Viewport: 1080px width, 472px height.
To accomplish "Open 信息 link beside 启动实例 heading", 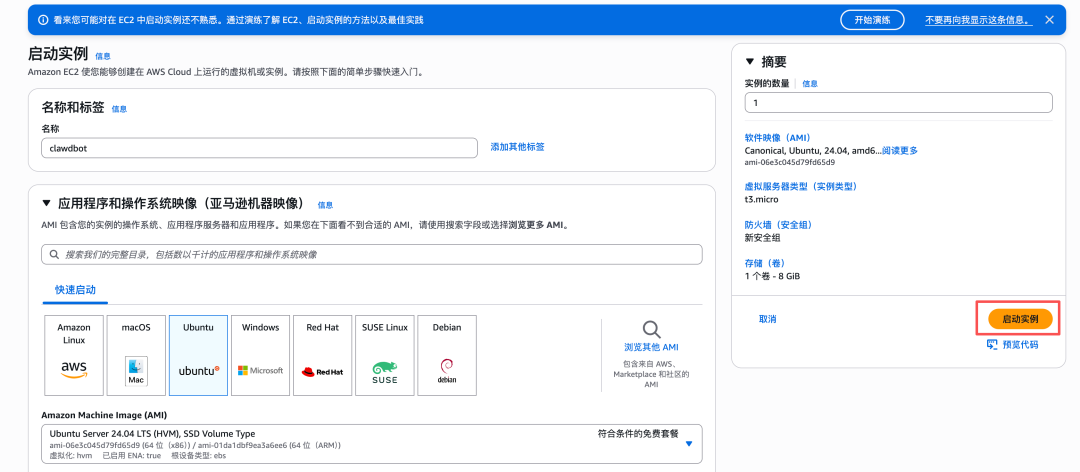I will [x=103, y=57].
